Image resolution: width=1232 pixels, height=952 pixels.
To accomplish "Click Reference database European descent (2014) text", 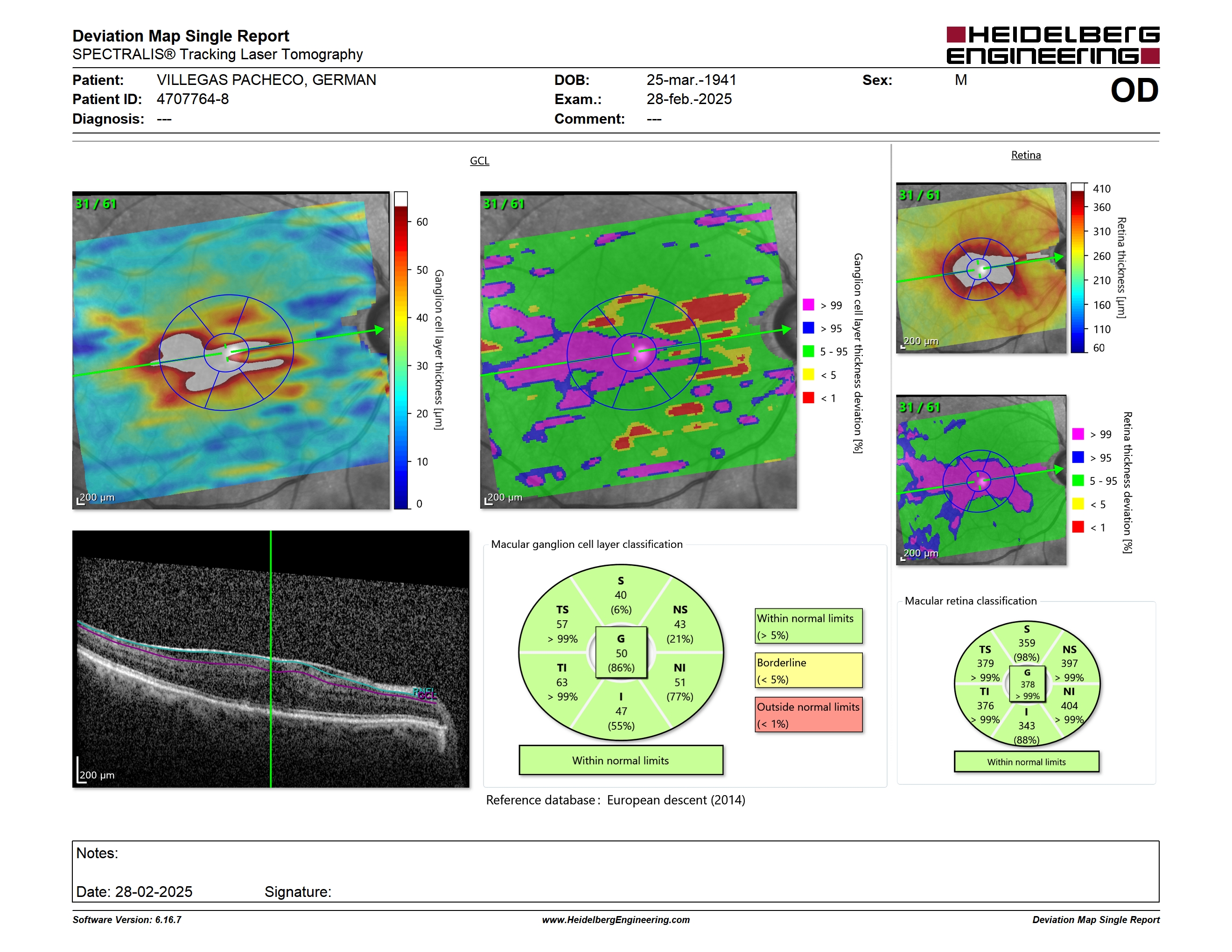I will tap(616, 800).
